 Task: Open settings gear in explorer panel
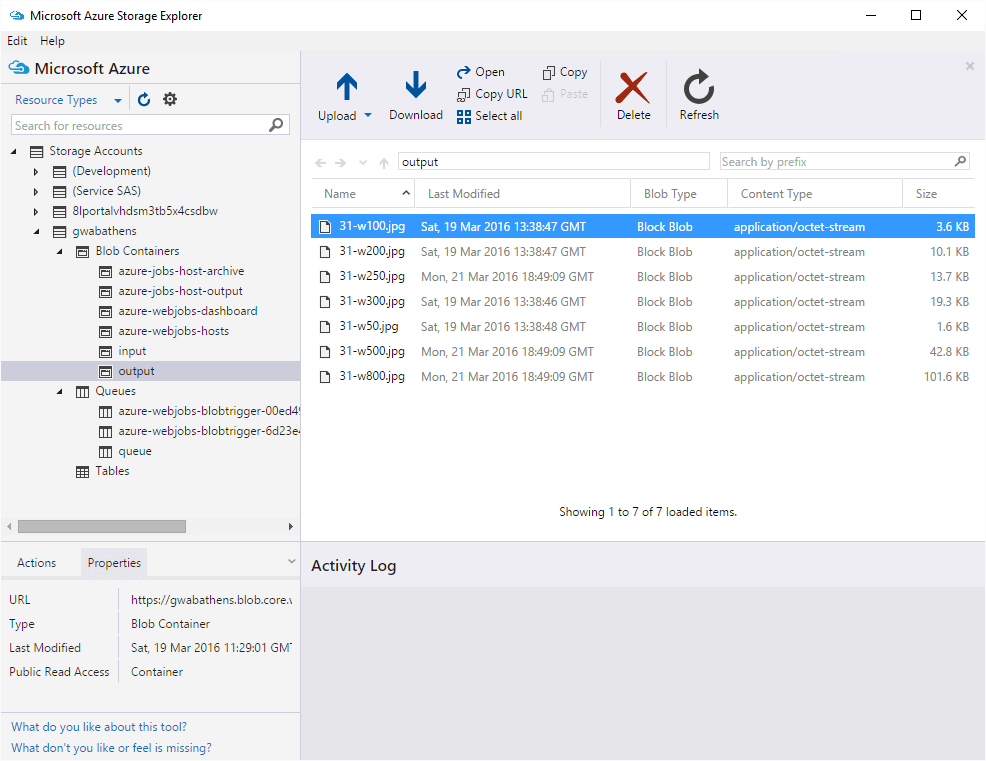pyautogui.click(x=170, y=99)
